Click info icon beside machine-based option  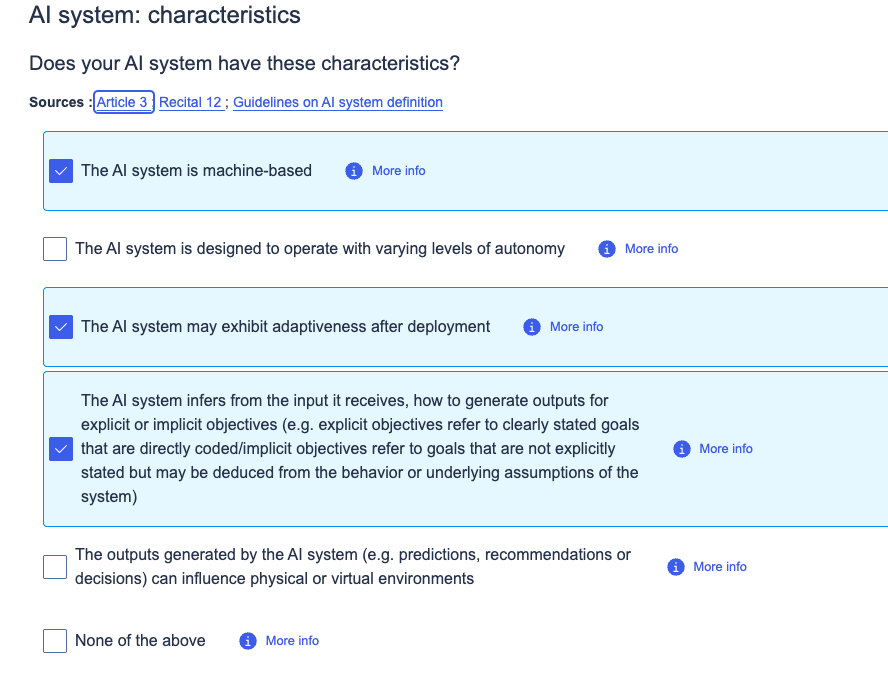point(353,171)
